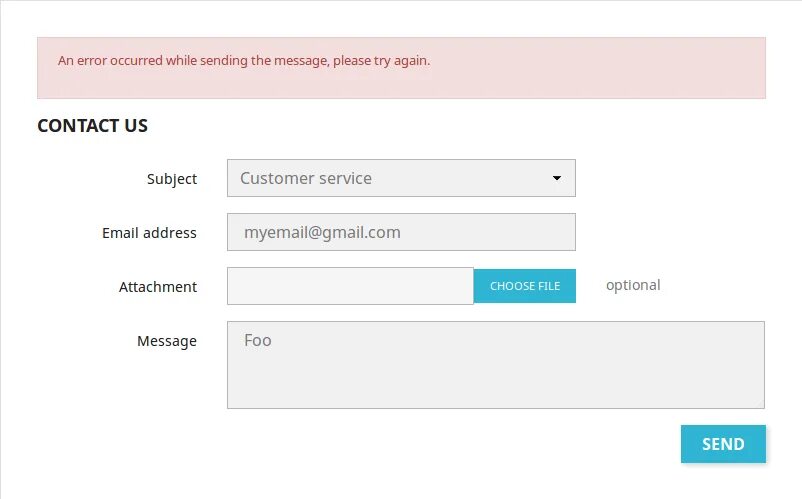Viewport: 802px width, 499px height.
Task: Grab the Message textarea resize handle
Action: tap(760, 404)
